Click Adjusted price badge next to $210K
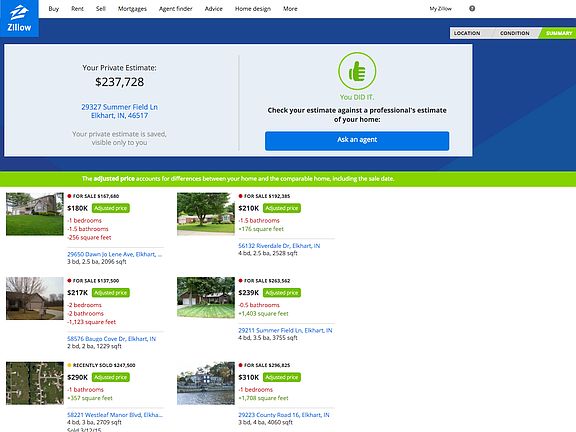Screen dimensions: 576x432 (282, 208)
